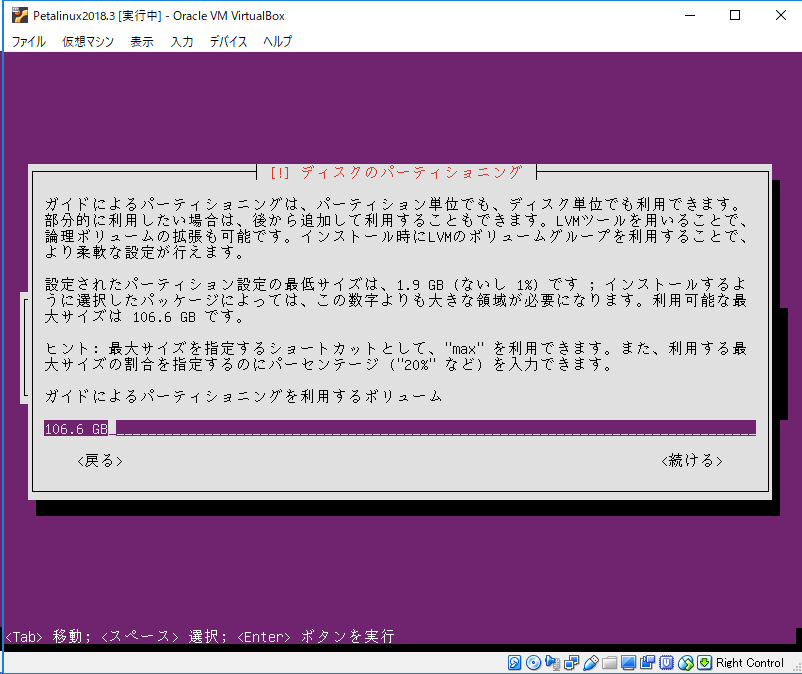Click the recording status icon
The width and height of the screenshot is (802, 674).
649,662
